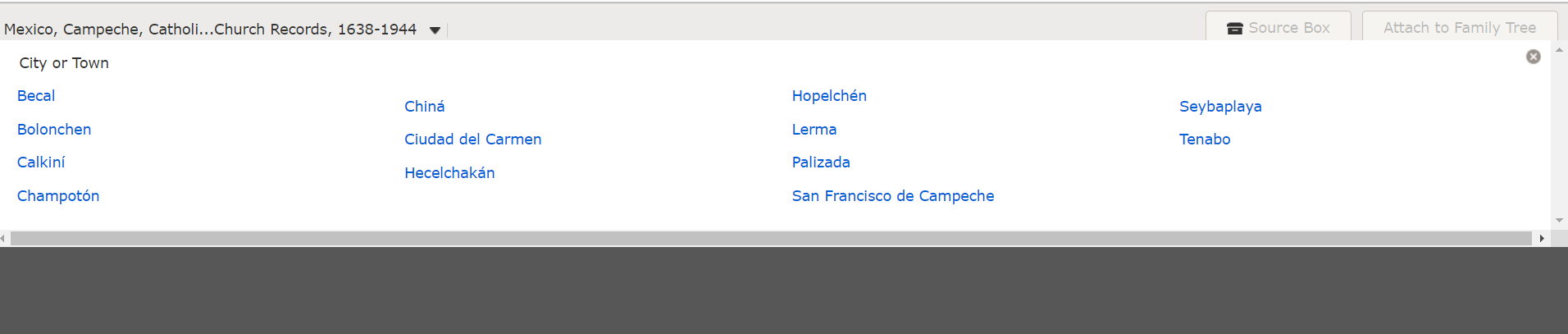Select the Lerma link

[814, 130]
